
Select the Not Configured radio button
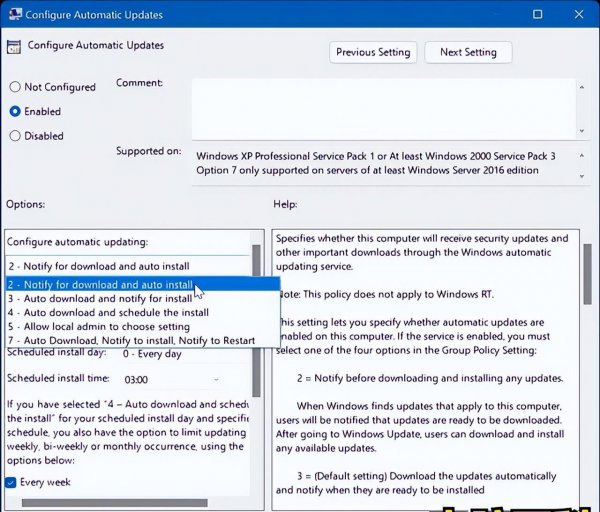[x=15, y=87]
